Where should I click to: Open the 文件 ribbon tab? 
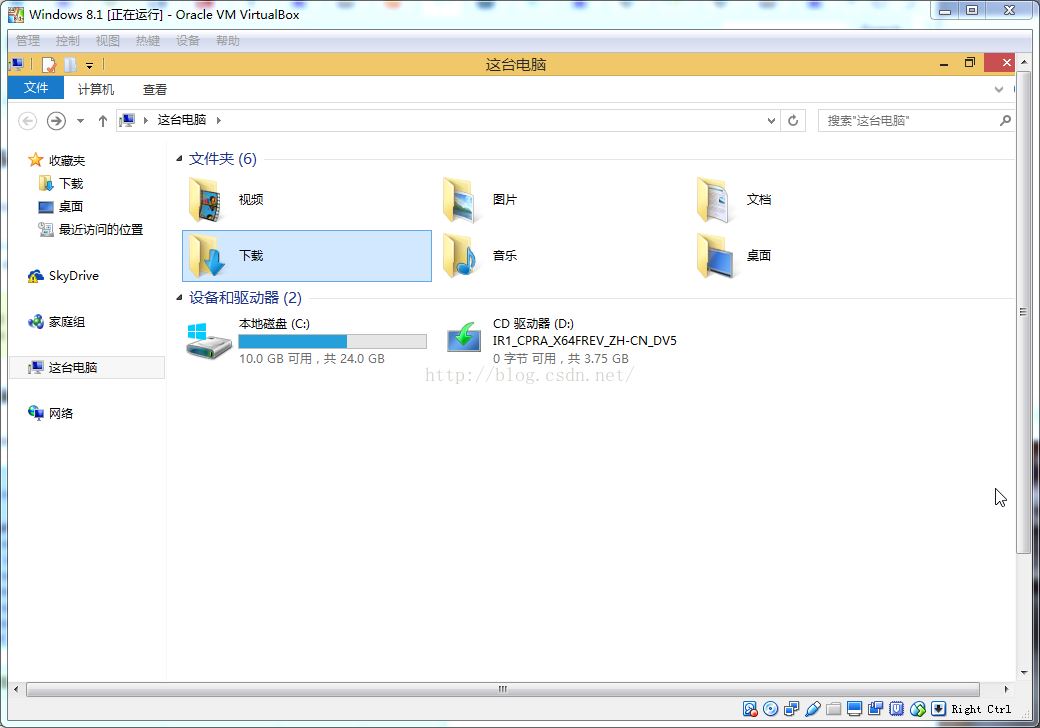click(x=36, y=88)
